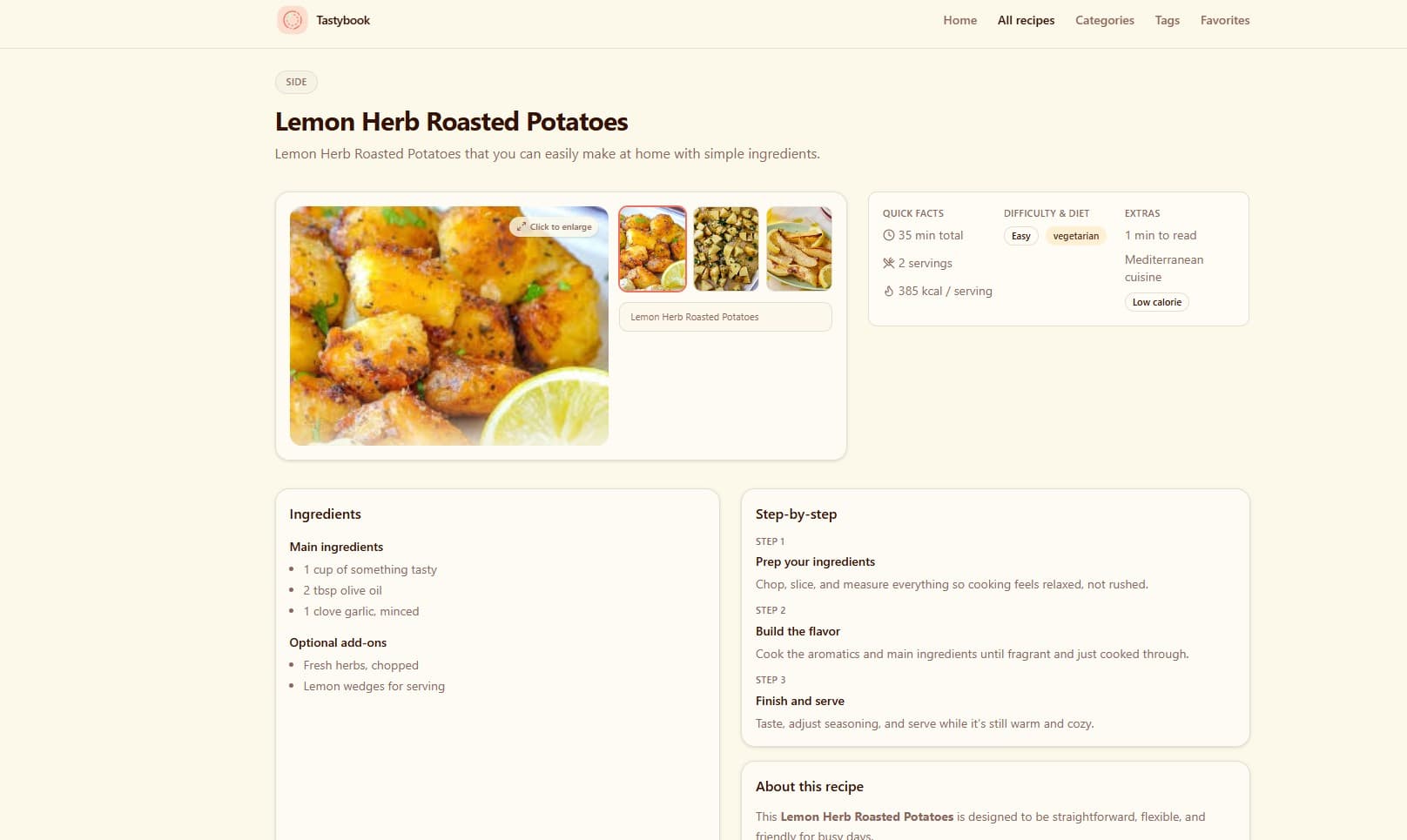Open All recipes listing
The height and width of the screenshot is (840, 1407).
click(1025, 20)
